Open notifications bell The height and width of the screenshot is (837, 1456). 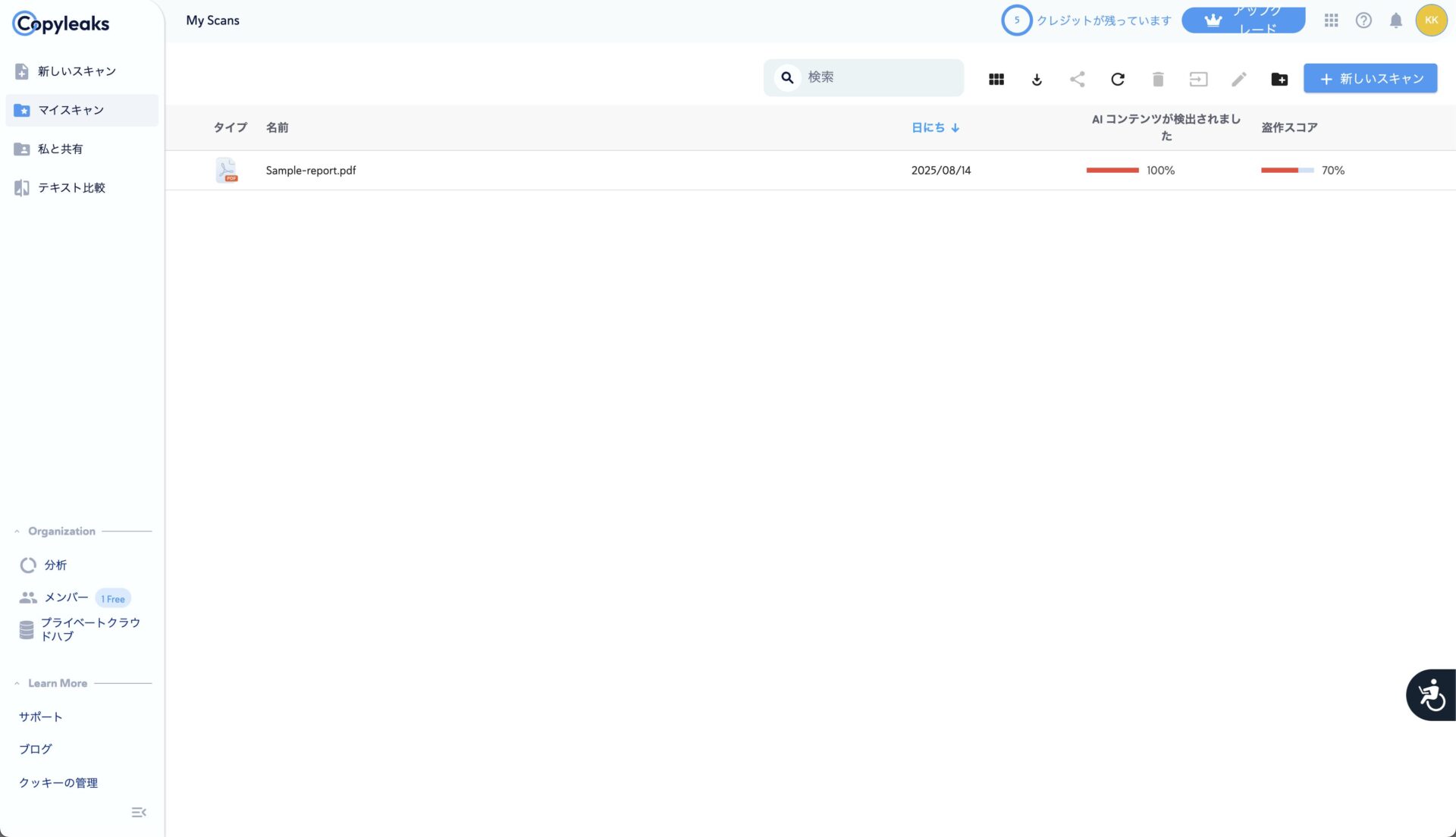pyautogui.click(x=1395, y=20)
